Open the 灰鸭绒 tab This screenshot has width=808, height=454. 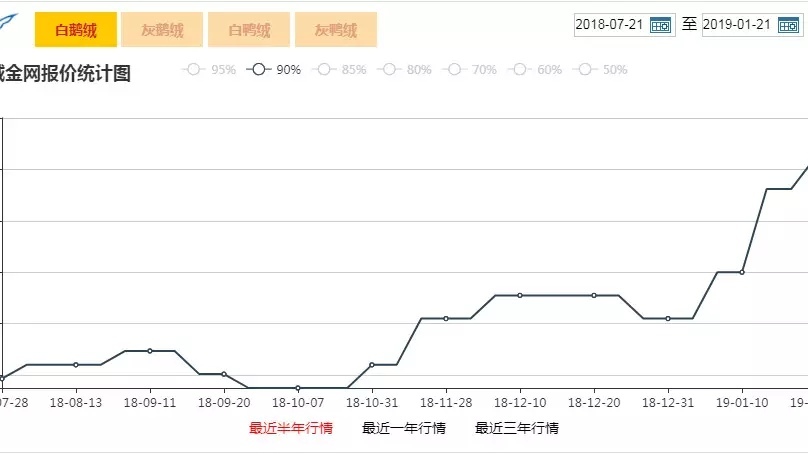336,30
